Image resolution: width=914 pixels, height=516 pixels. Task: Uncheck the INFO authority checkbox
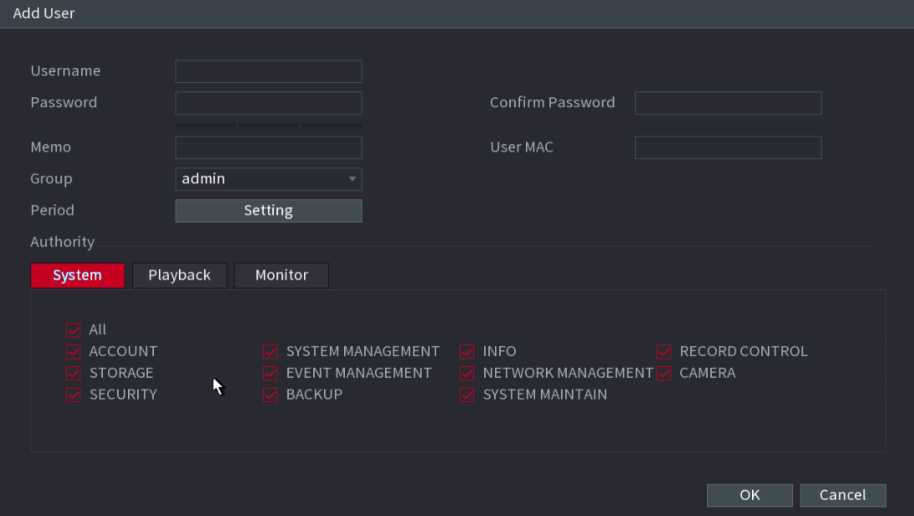point(467,352)
